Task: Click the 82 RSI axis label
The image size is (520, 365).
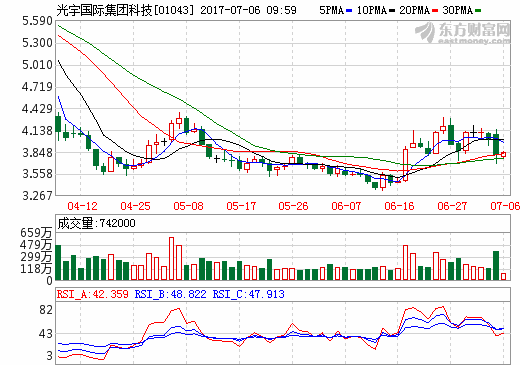Action: coord(46,310)
